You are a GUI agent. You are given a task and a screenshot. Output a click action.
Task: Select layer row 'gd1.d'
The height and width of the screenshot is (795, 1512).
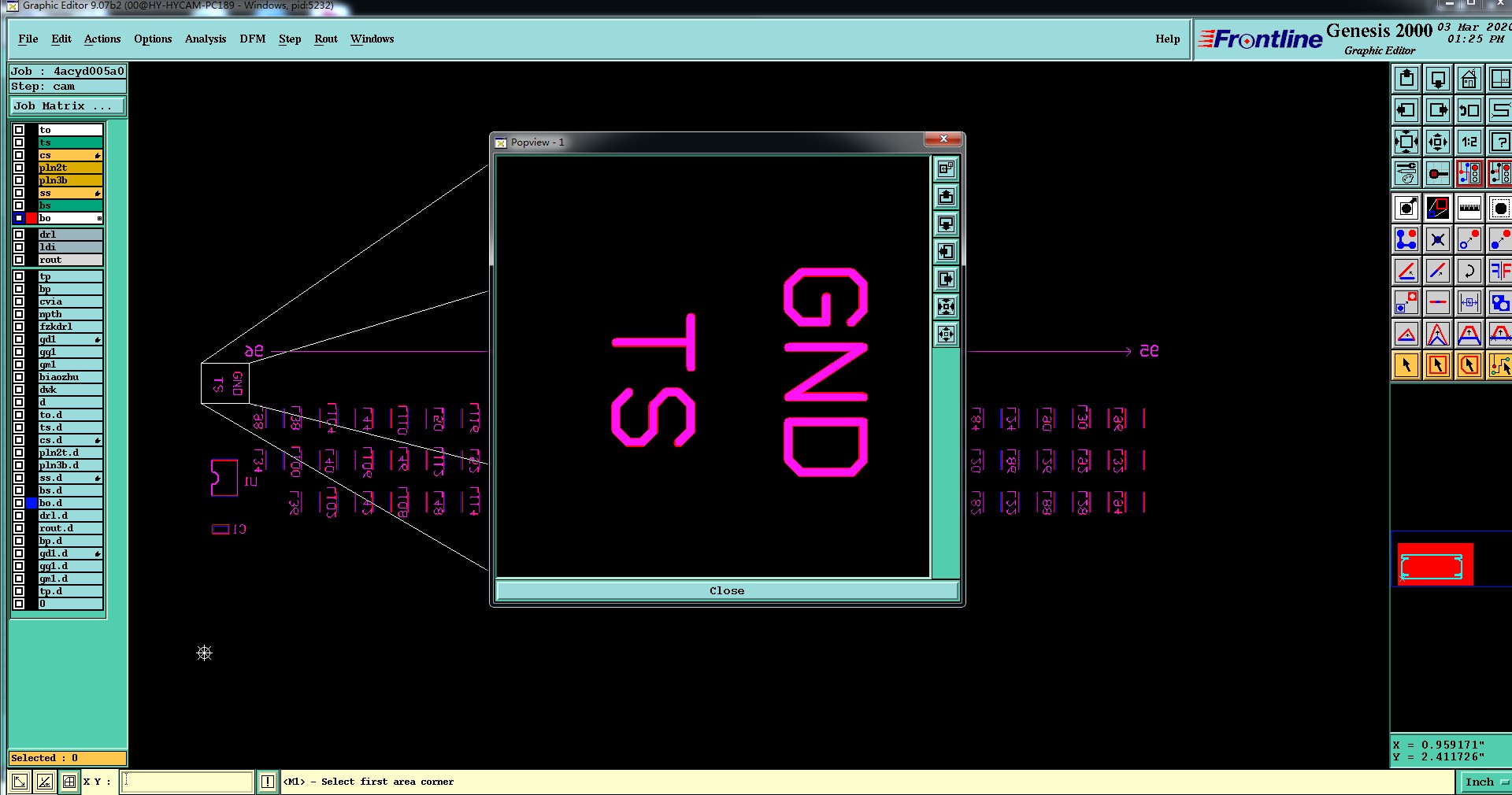click(70, 553)
